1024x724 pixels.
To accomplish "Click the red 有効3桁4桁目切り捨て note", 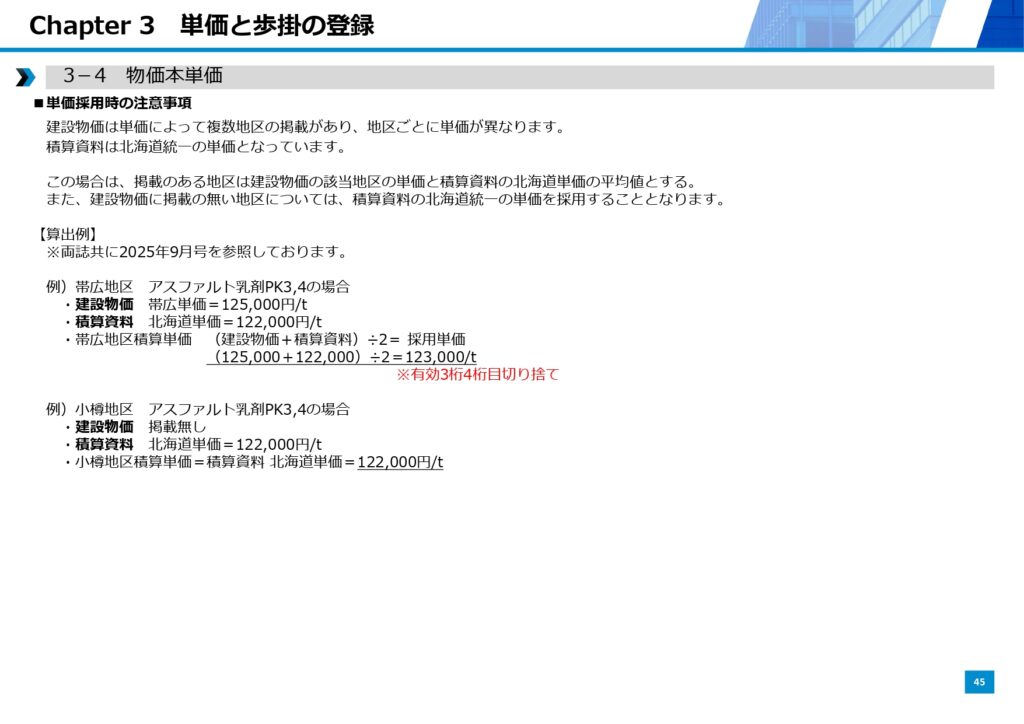I will coord(477,374).
